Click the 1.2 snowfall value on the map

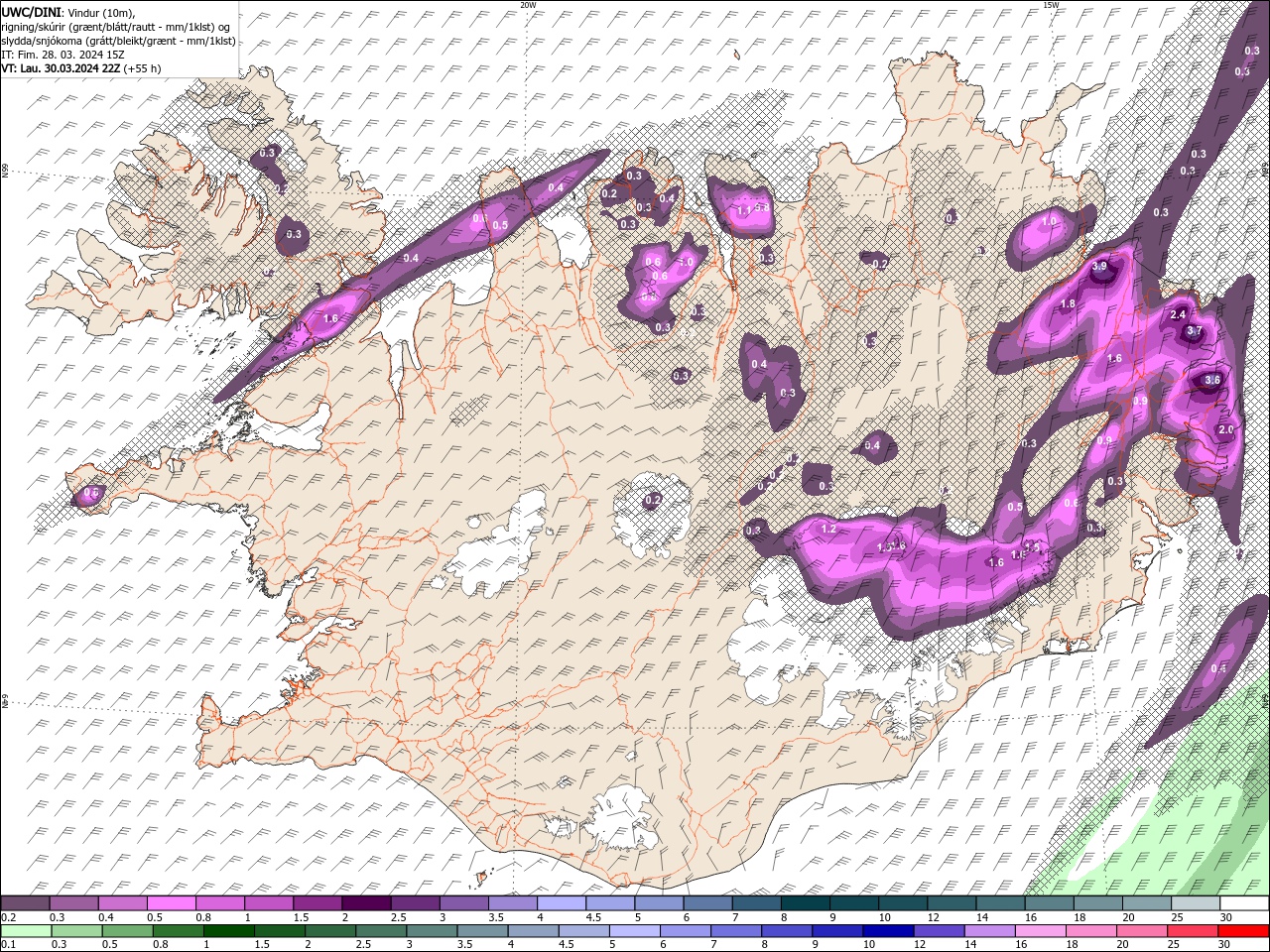tap(828, 530)
